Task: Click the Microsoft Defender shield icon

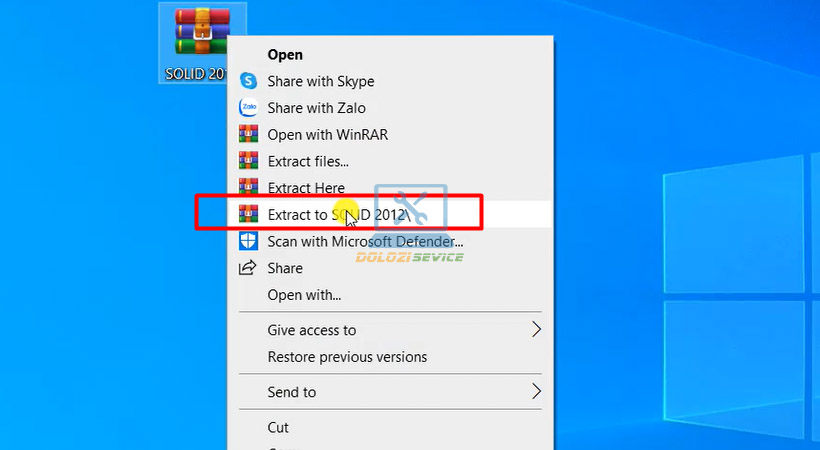Action: tap(247, 241)
